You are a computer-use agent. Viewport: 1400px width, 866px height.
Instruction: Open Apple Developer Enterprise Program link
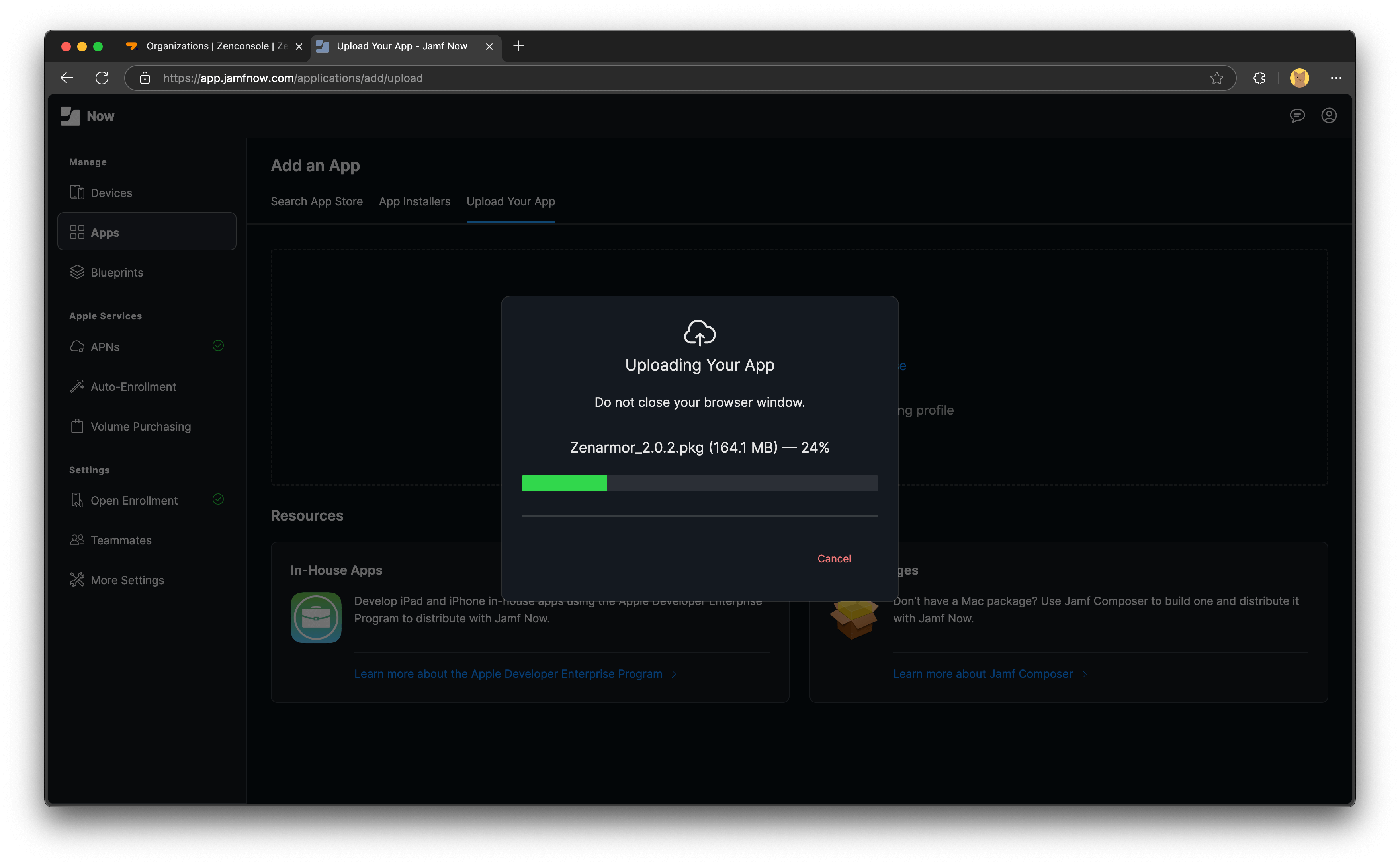coord(508,674)
